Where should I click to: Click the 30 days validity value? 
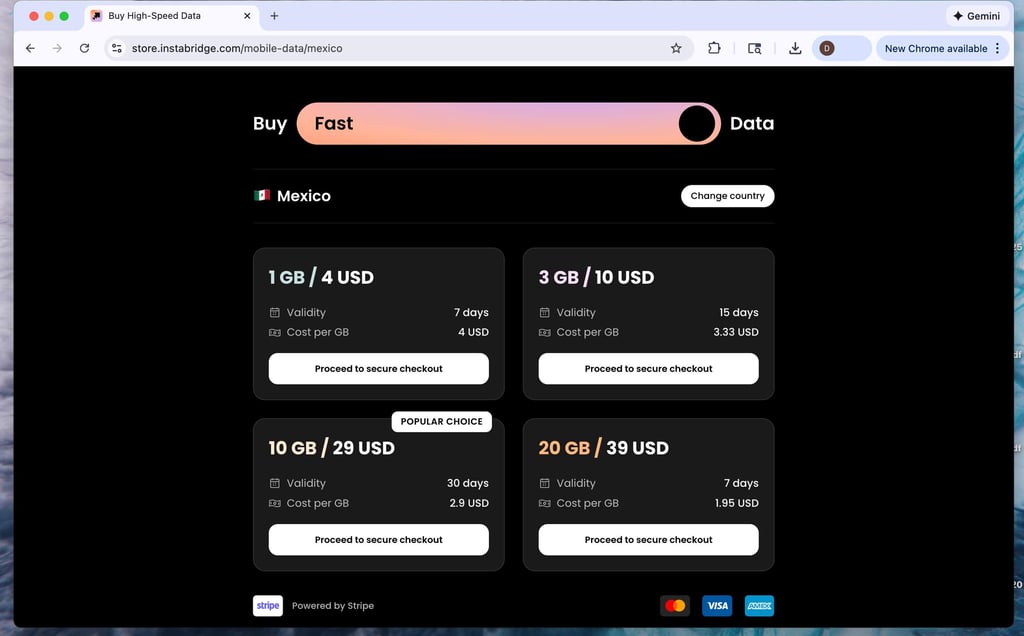[468, 483]
